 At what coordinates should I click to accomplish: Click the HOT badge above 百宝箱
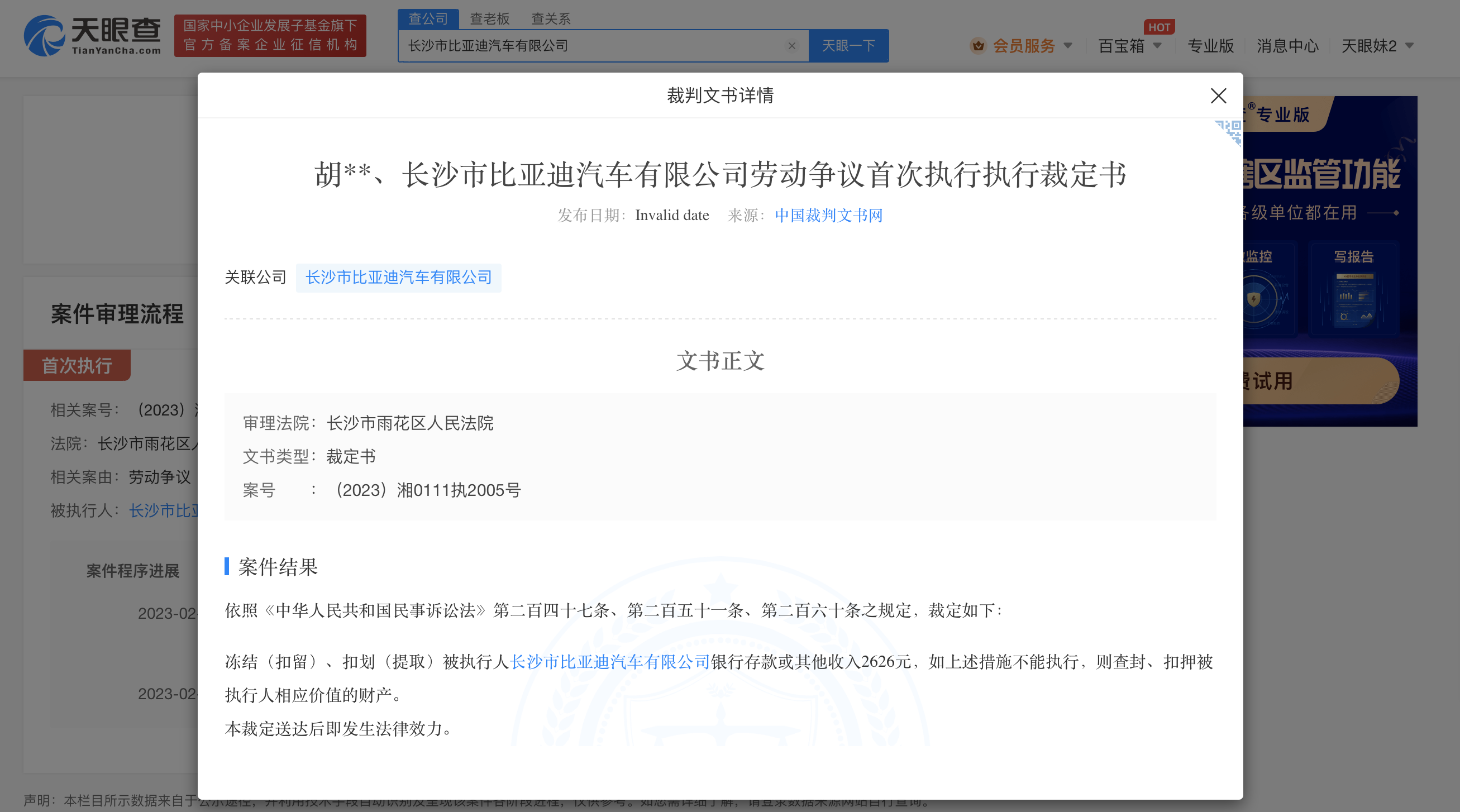pos(1159,27)
